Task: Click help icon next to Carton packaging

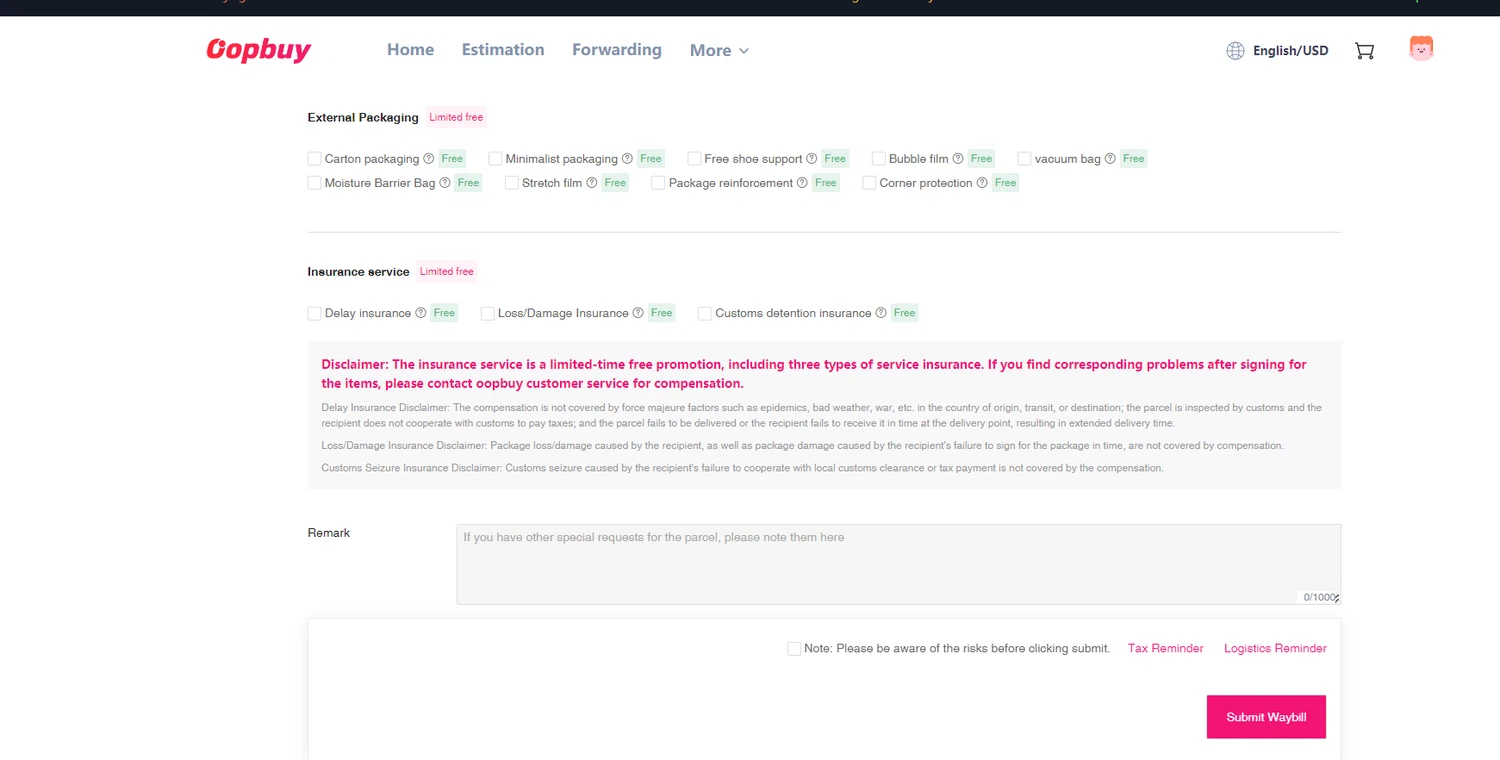Action: point(428,158)
